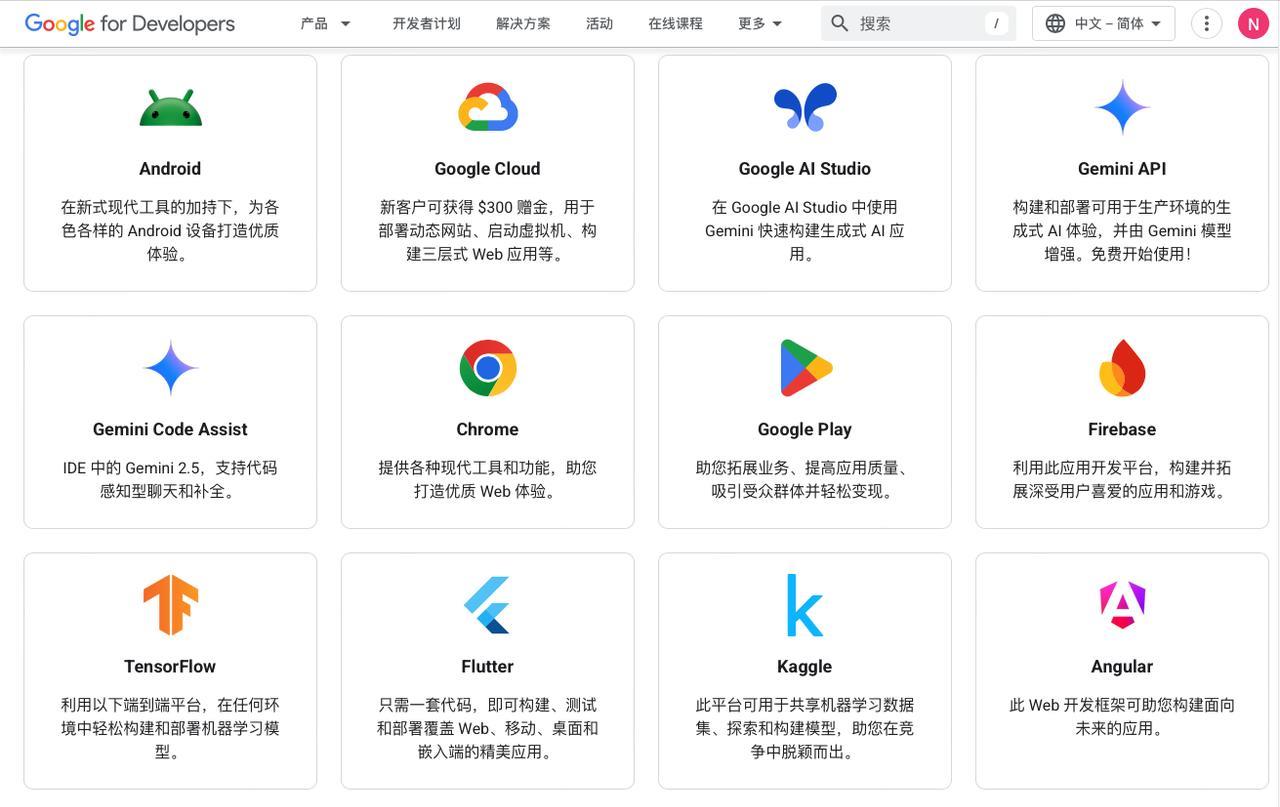Expand the 更多 dropdown menu

760,23
